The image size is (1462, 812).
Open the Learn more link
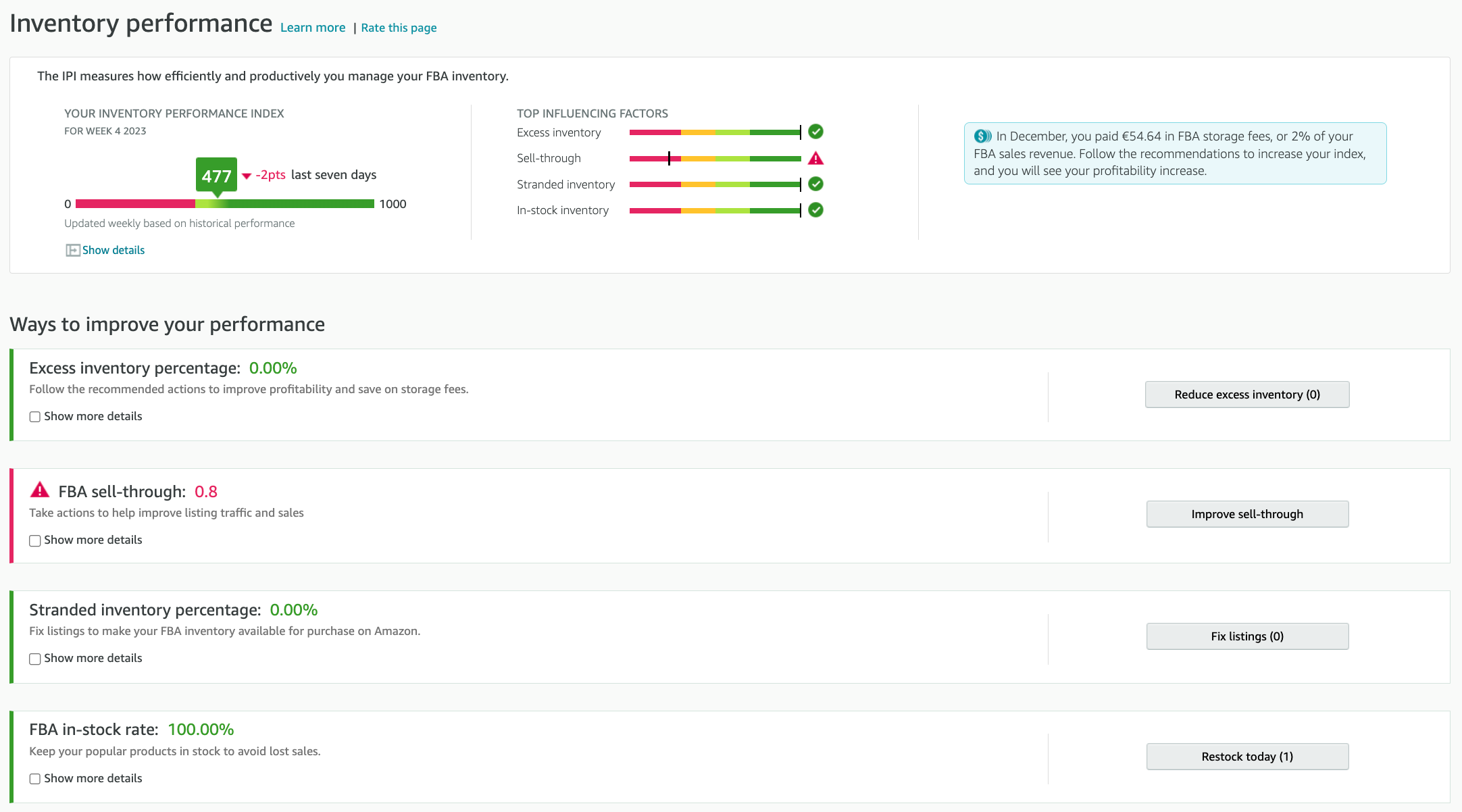tap(313, 28)
